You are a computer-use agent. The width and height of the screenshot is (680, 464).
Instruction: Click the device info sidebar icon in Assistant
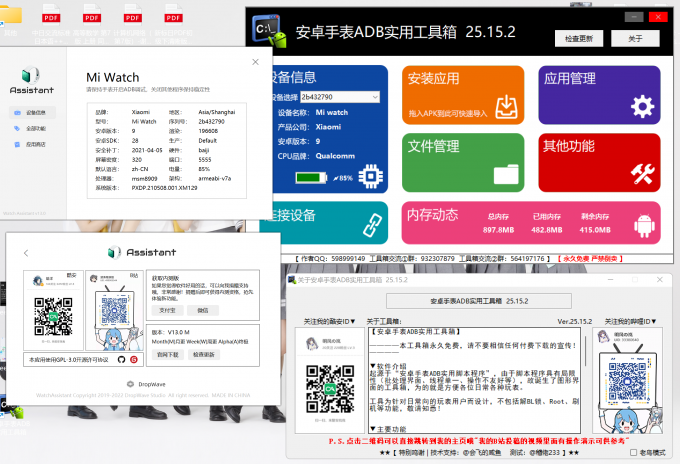17,113
